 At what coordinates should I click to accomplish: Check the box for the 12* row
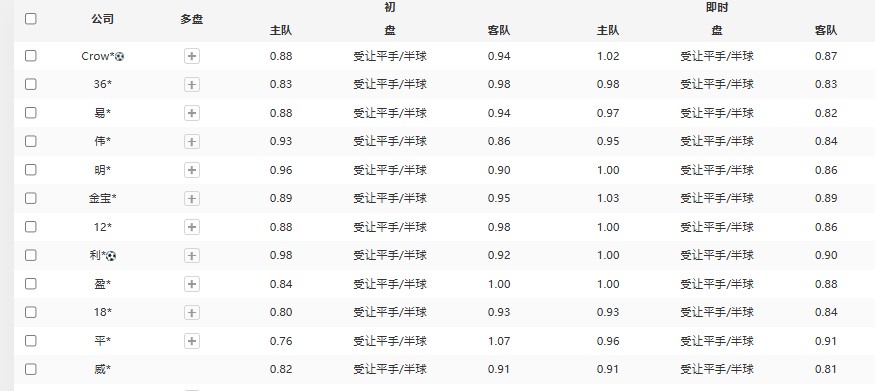31,226
